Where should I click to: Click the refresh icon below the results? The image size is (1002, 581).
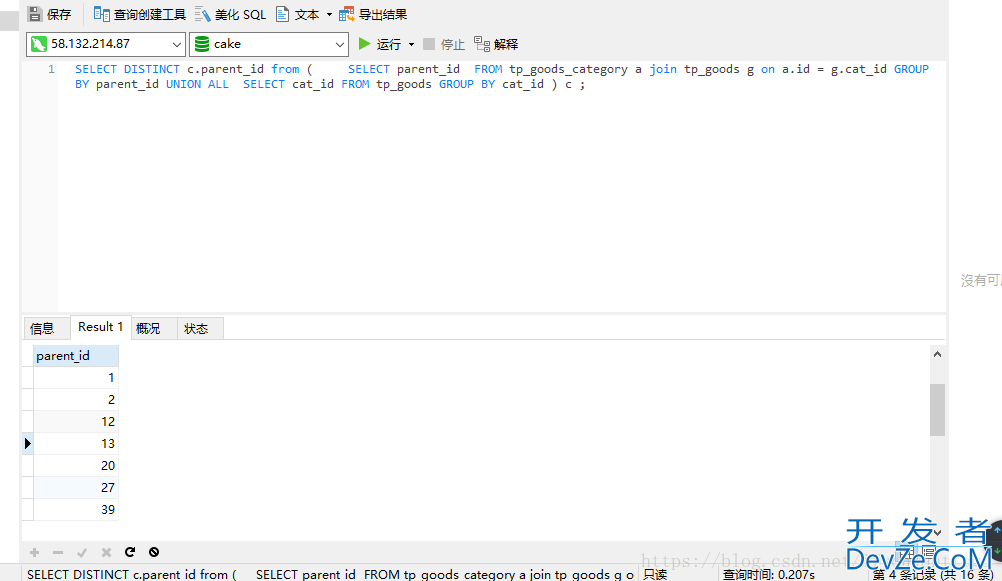tap(130, 552)
